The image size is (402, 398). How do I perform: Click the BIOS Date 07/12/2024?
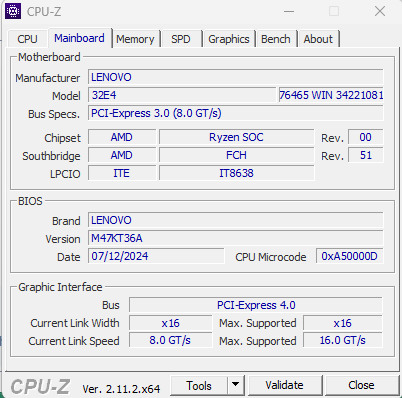click(156, 256)
